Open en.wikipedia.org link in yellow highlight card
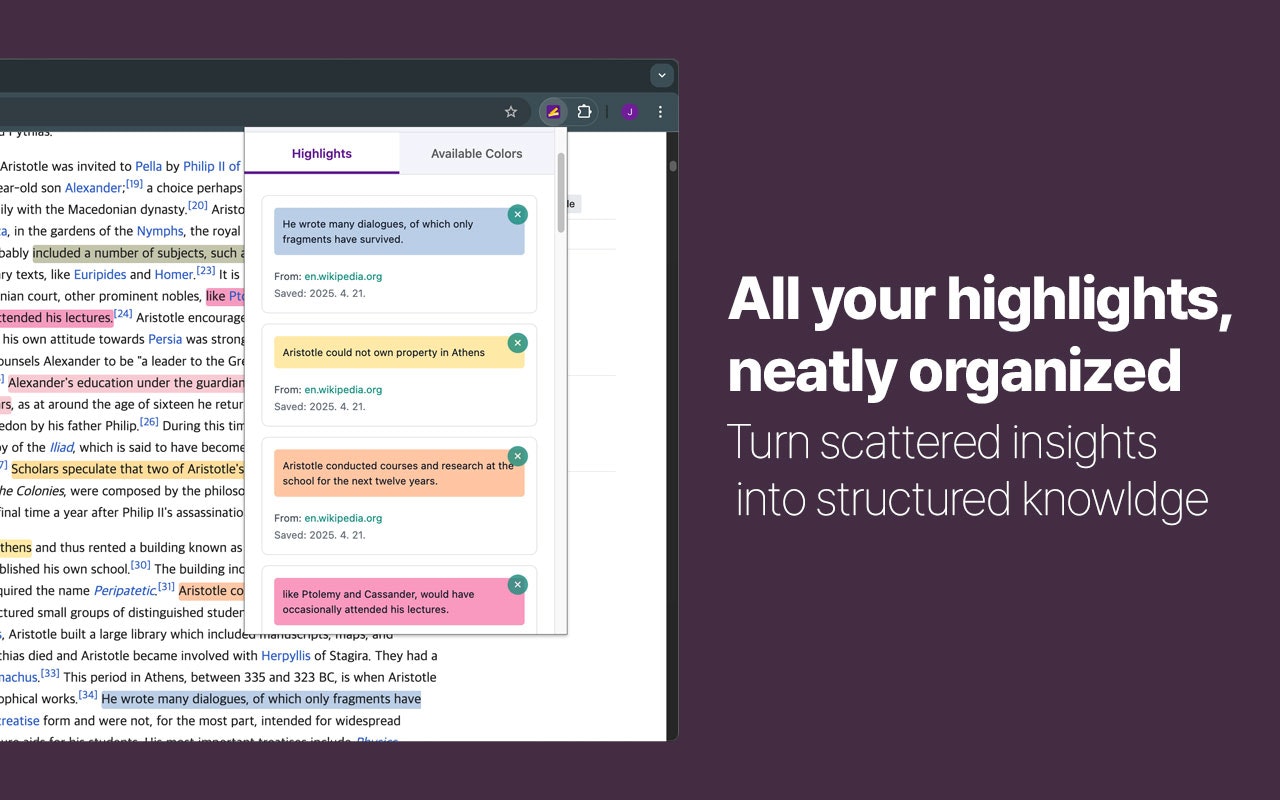The image size is (1280, 800). (x=343, y=389)
